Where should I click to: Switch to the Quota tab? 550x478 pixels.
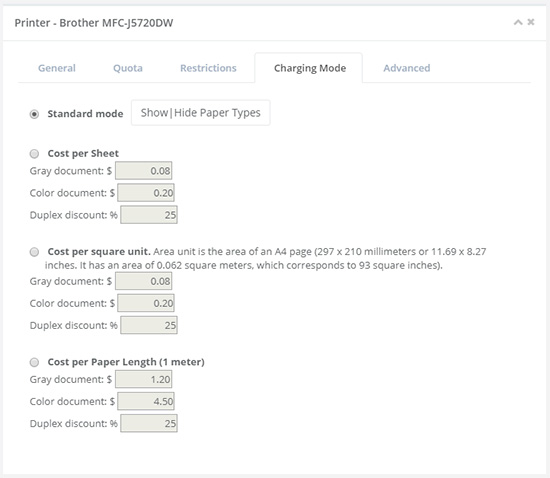point(128,68)
